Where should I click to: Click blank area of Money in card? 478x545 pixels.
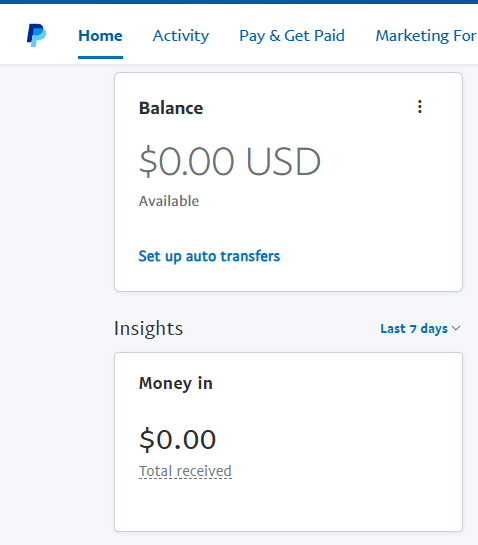pos(348,452)
